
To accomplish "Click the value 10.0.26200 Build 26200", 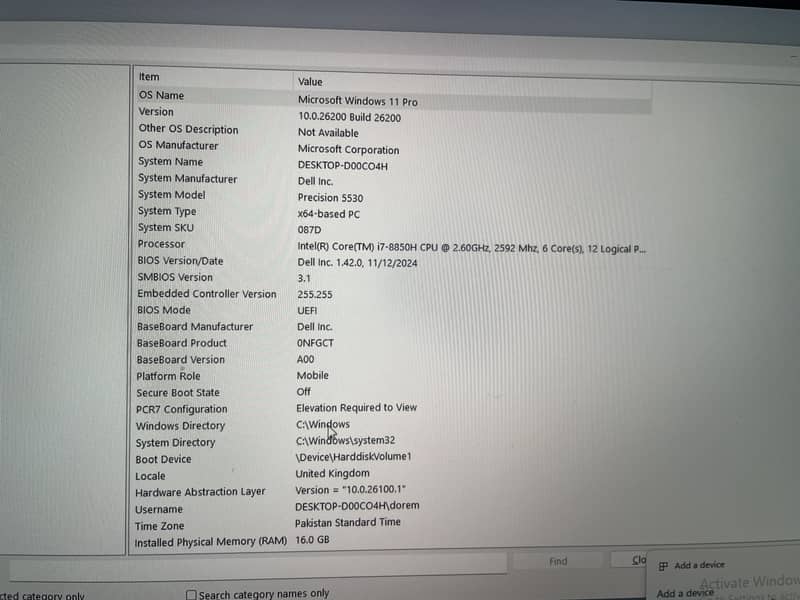I will [349, 117].
